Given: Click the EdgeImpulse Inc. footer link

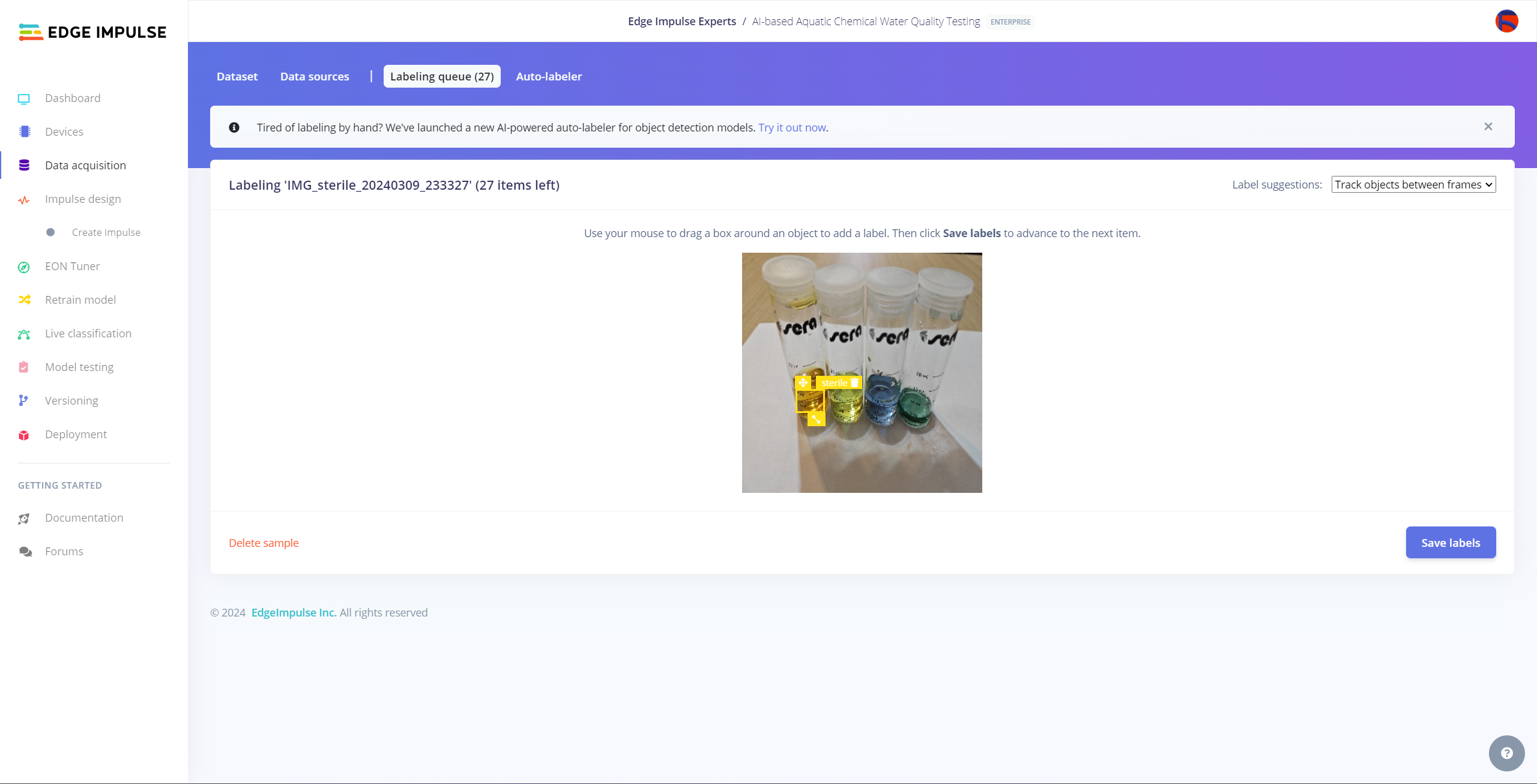Looking at the screenshot, I should pyautogui.click(x=293, y=611).
